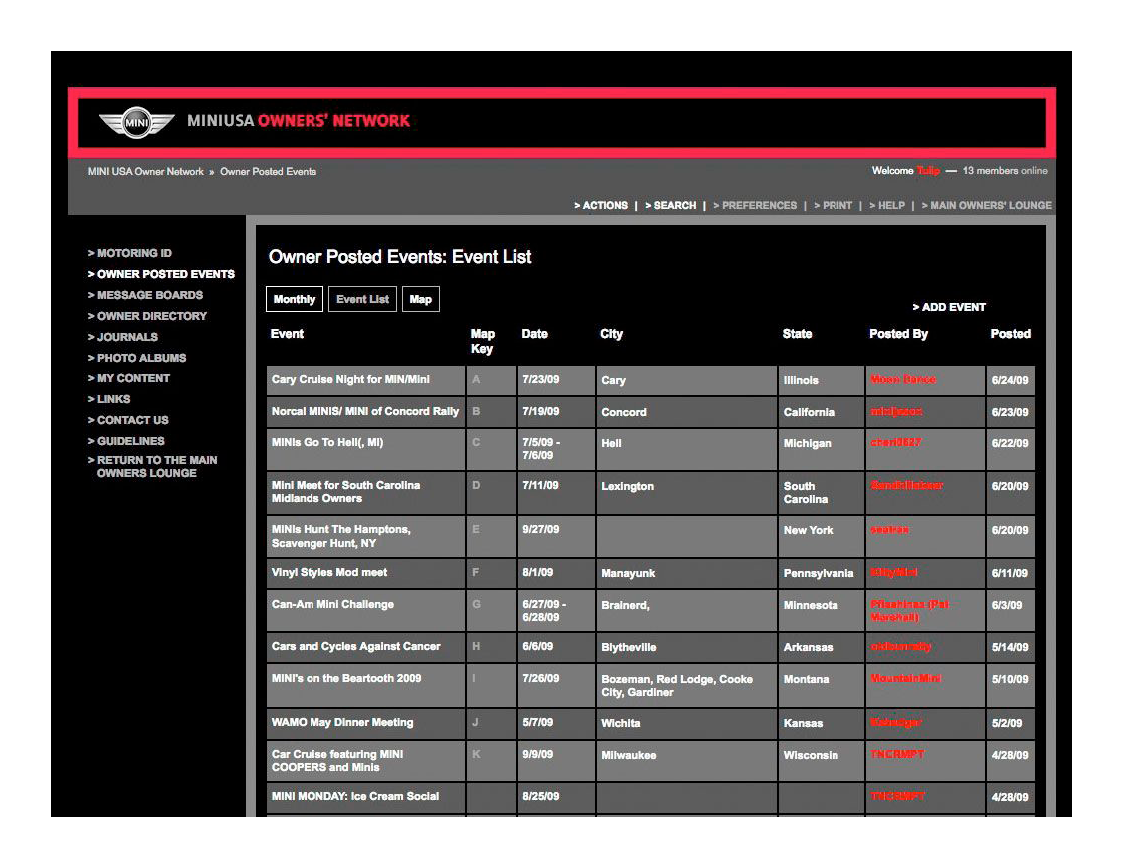Open Photo Albums in the sidebar
Screen dimensions: 1122x867
coord(137,358)
